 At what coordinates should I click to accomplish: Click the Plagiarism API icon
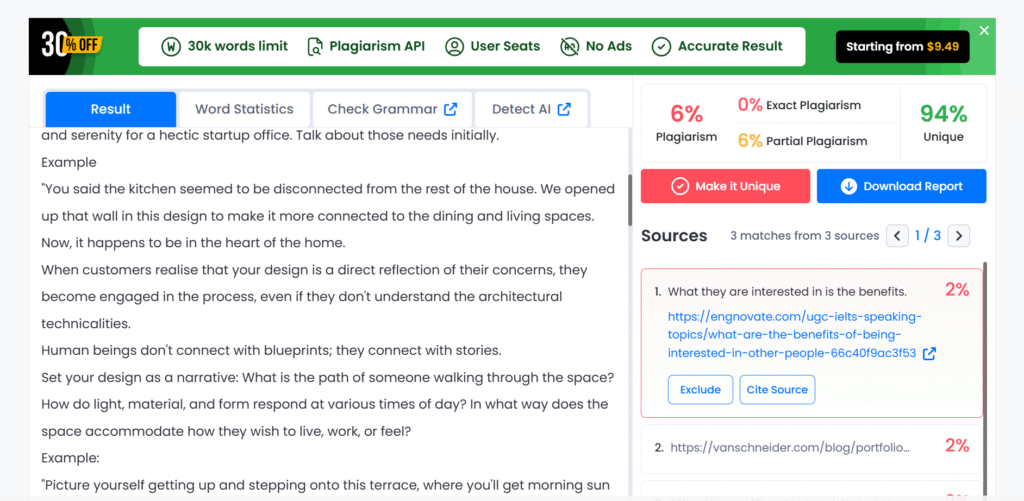(x=315, y=46)
